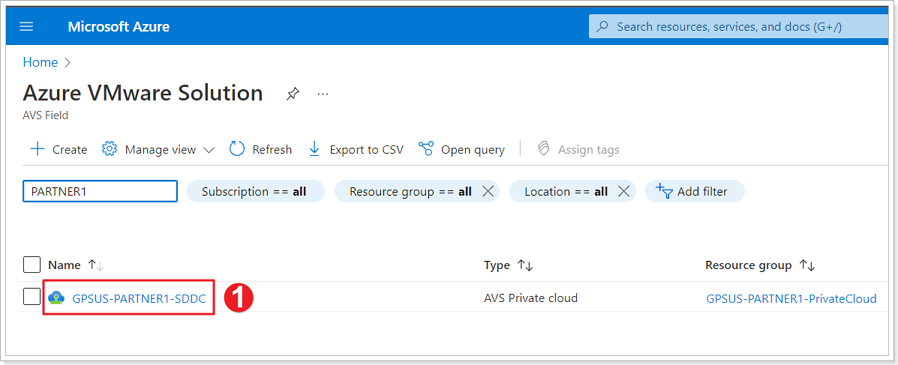Click the search magnifier icon
This screenshot has height=365, width=898.
(602, 27)
